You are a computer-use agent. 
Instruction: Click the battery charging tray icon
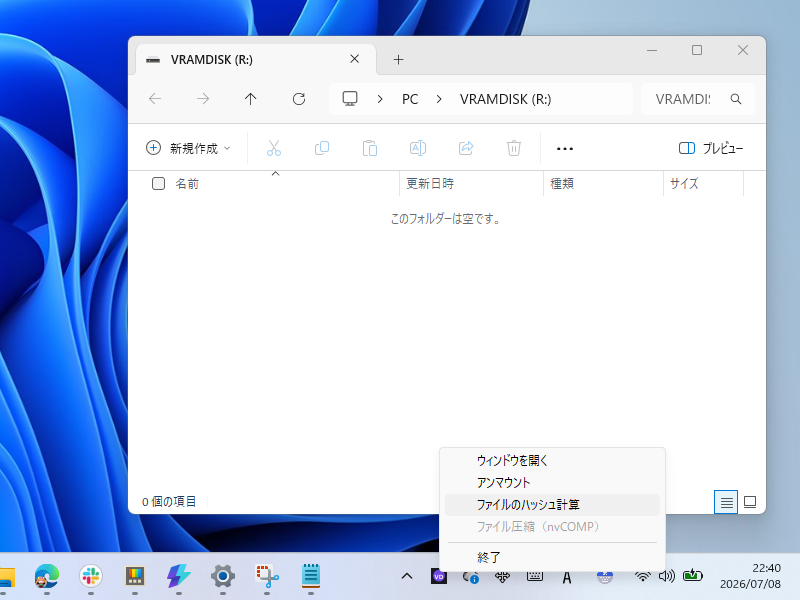(693, 576)
